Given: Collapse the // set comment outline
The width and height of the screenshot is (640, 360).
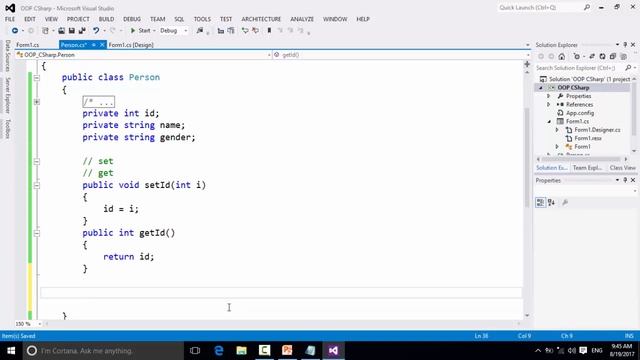Looking at the screenshot, I should click(x=37, y=161).
